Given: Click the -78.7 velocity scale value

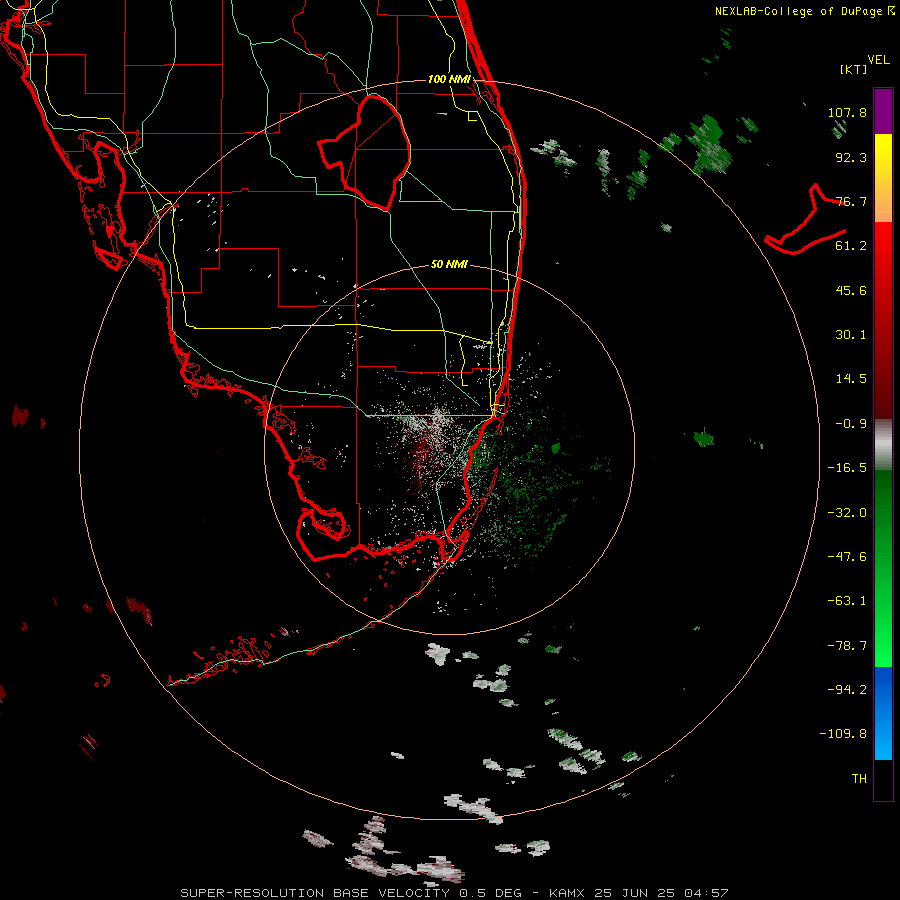Looking at the screenshot, I should [x=847, y=646].
